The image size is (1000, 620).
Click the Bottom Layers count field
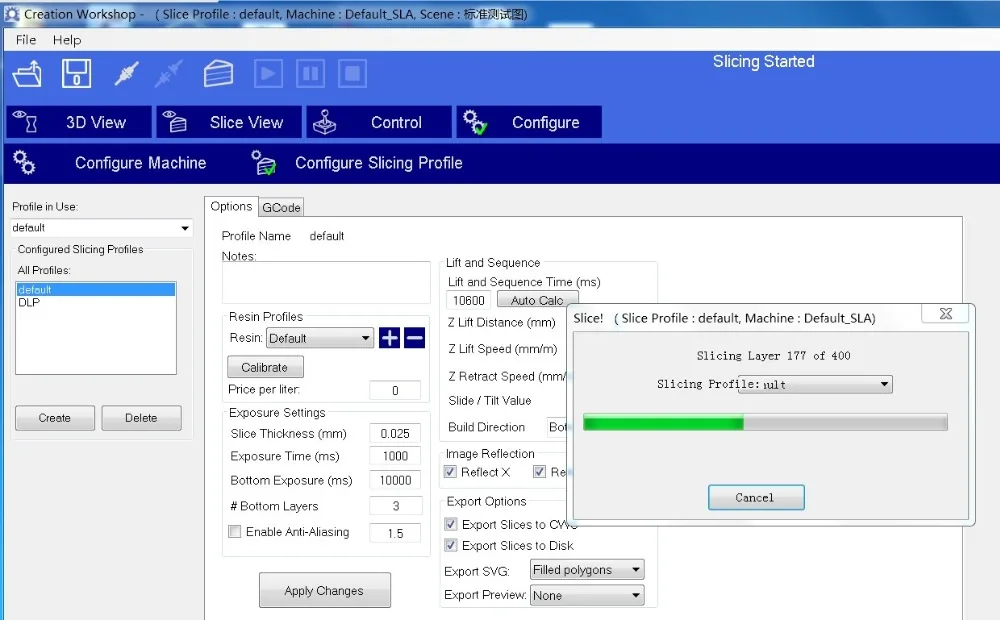[x=395, y=506]
